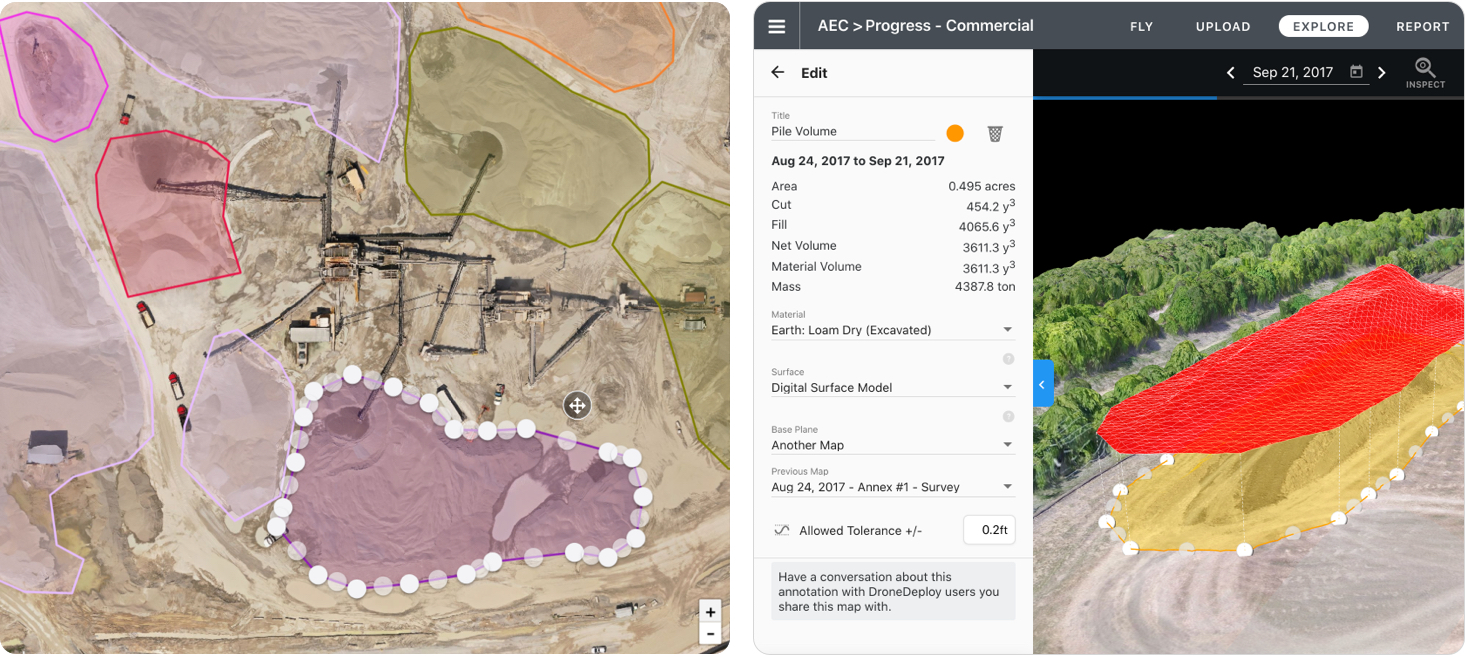The width and height of the screenshot is (1466, 656).
Task: Zoom in using the map plus icon
Action: tap(710, 611)
